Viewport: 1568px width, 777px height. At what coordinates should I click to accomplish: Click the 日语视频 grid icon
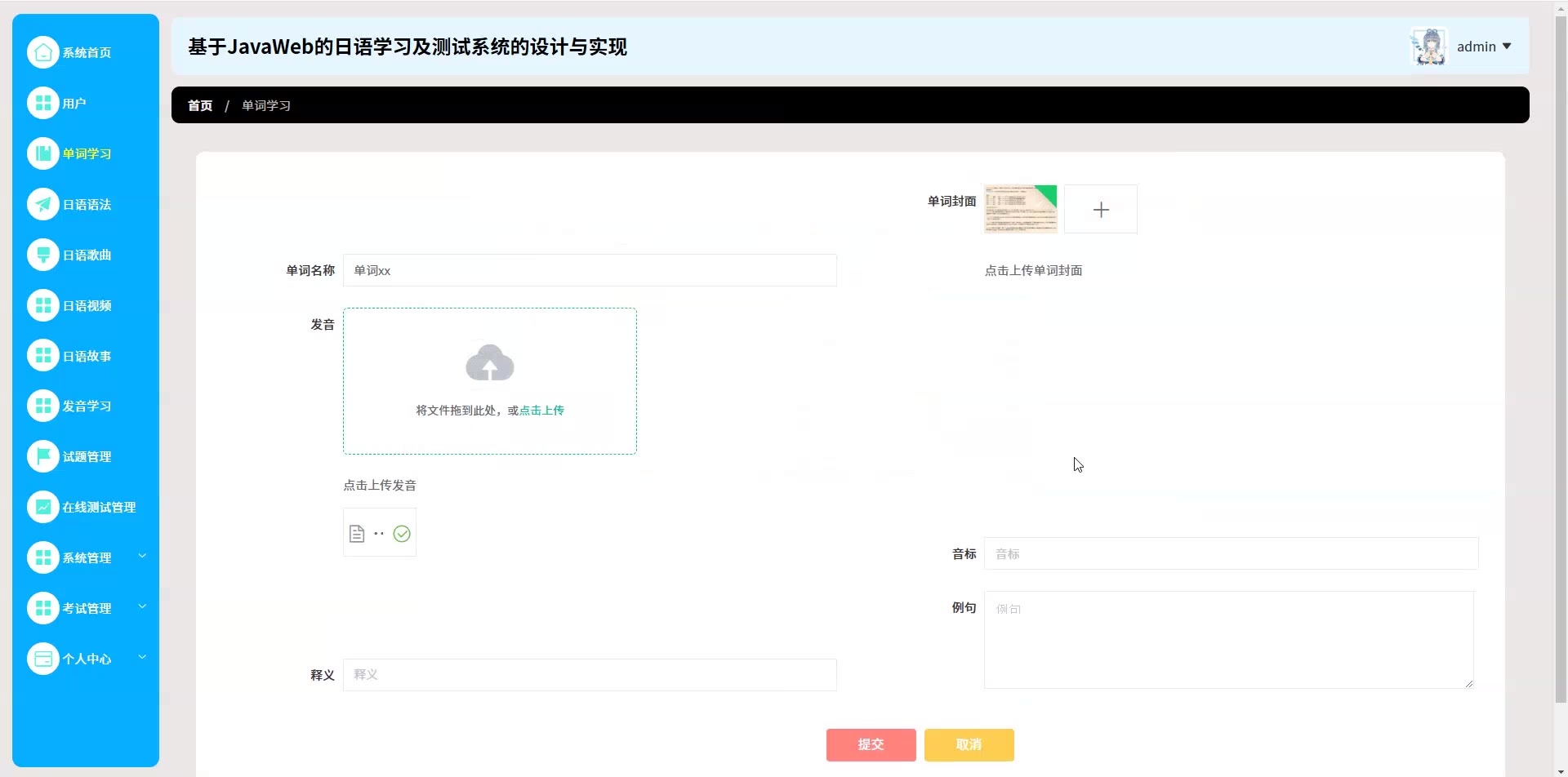tap(43, 305)
